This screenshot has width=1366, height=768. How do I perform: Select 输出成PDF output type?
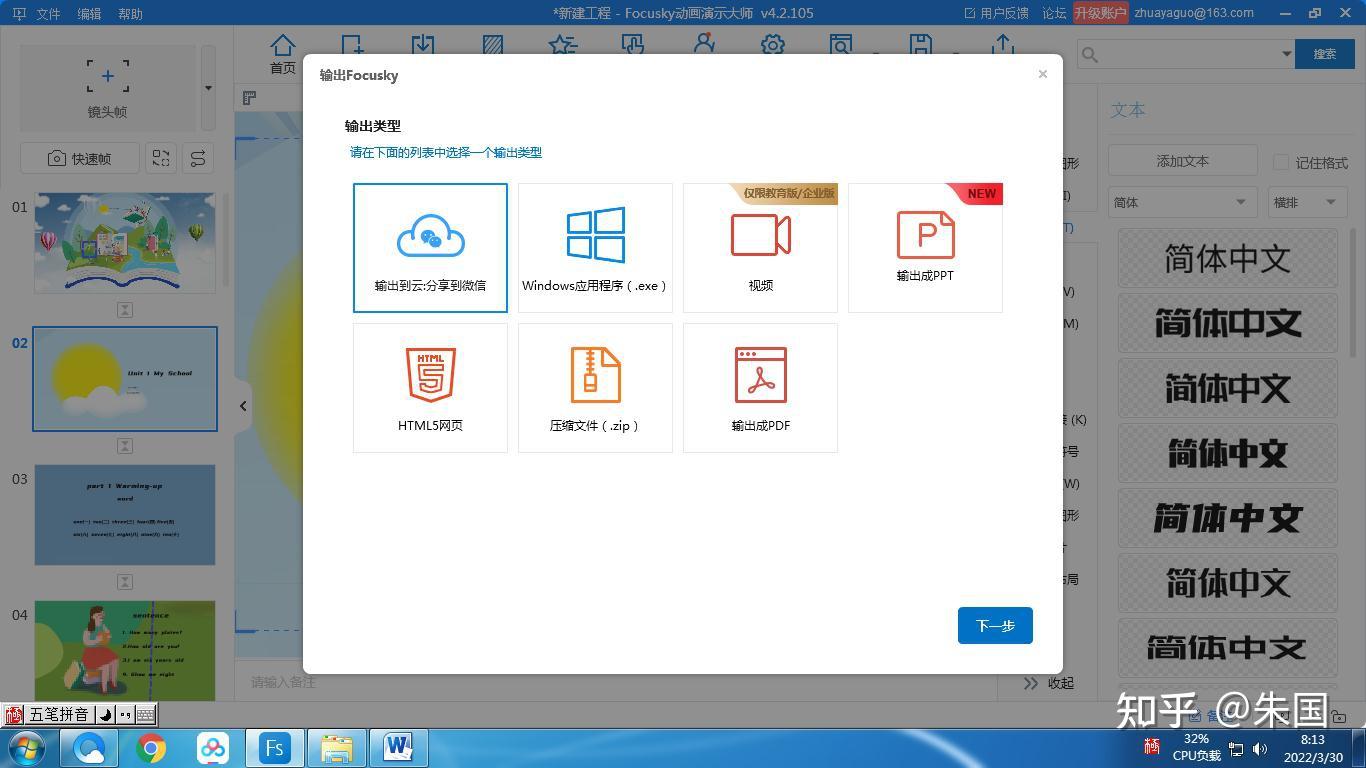pos(760,388)
